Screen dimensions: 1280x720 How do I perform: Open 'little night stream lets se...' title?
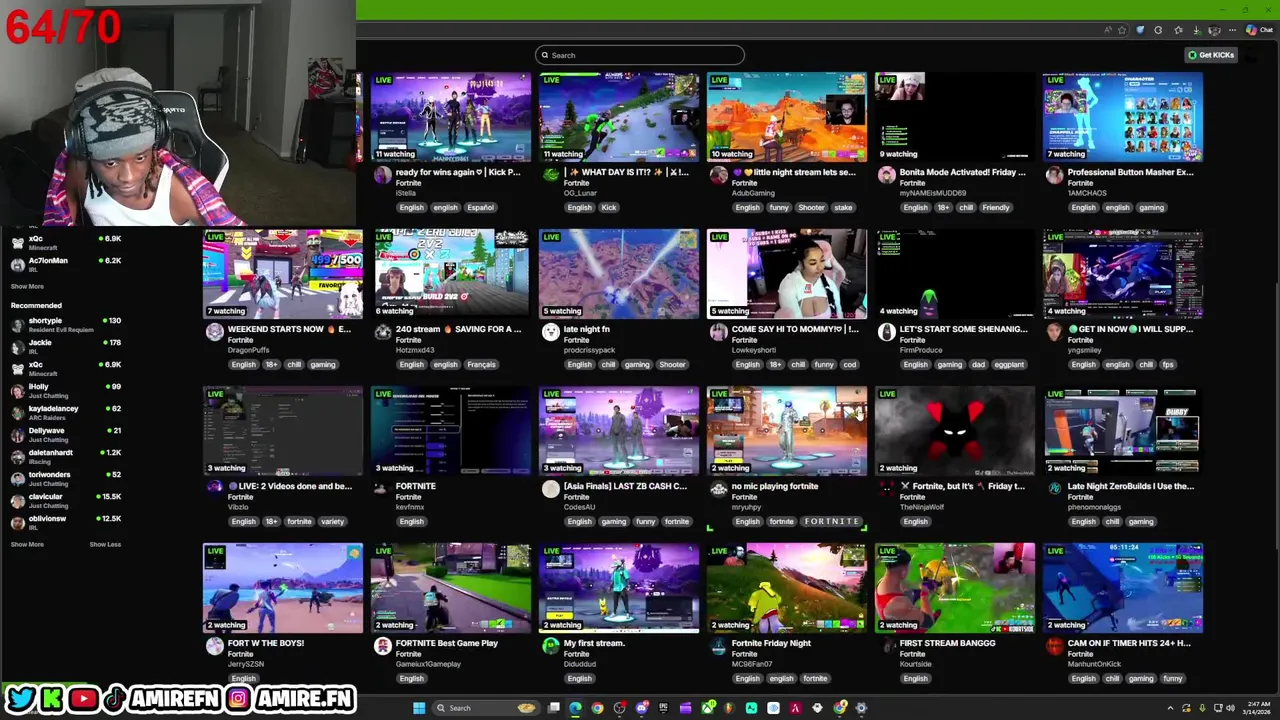pyautogui.click(x=795, y=172)
